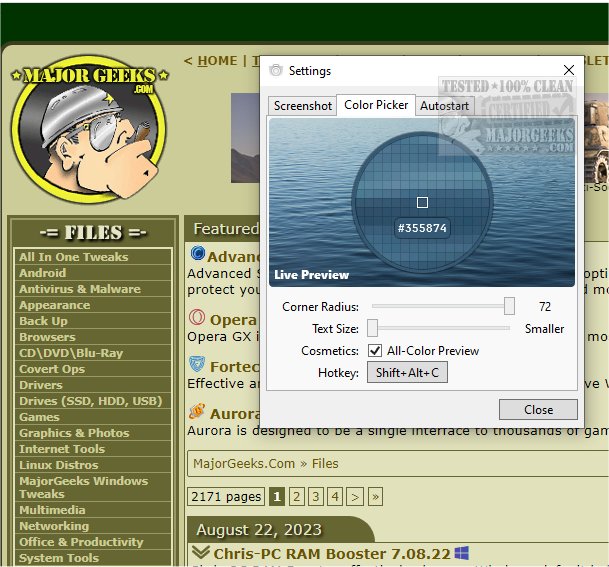Open the Back Up category
This screenshot has height=567, width=609.
43,321
